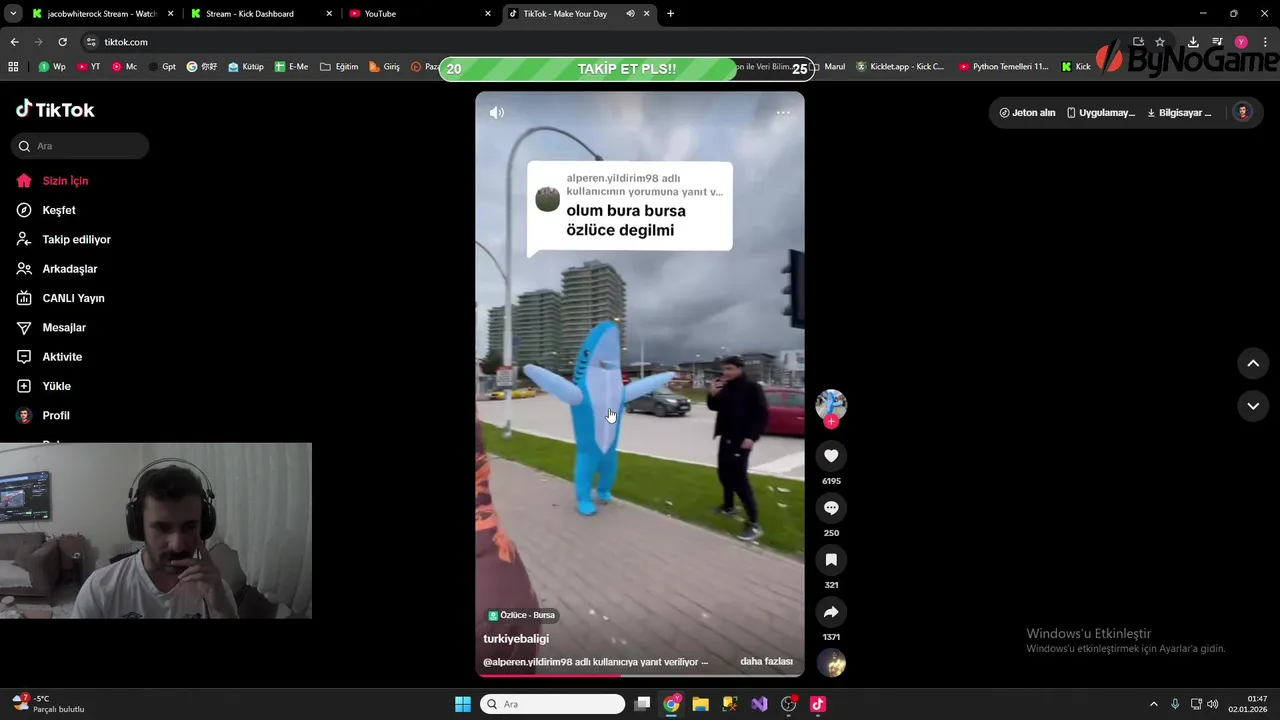Bookmark this page with the star icon
This screenshot has width=1280, height=720.
click(x=1160, y=42)
